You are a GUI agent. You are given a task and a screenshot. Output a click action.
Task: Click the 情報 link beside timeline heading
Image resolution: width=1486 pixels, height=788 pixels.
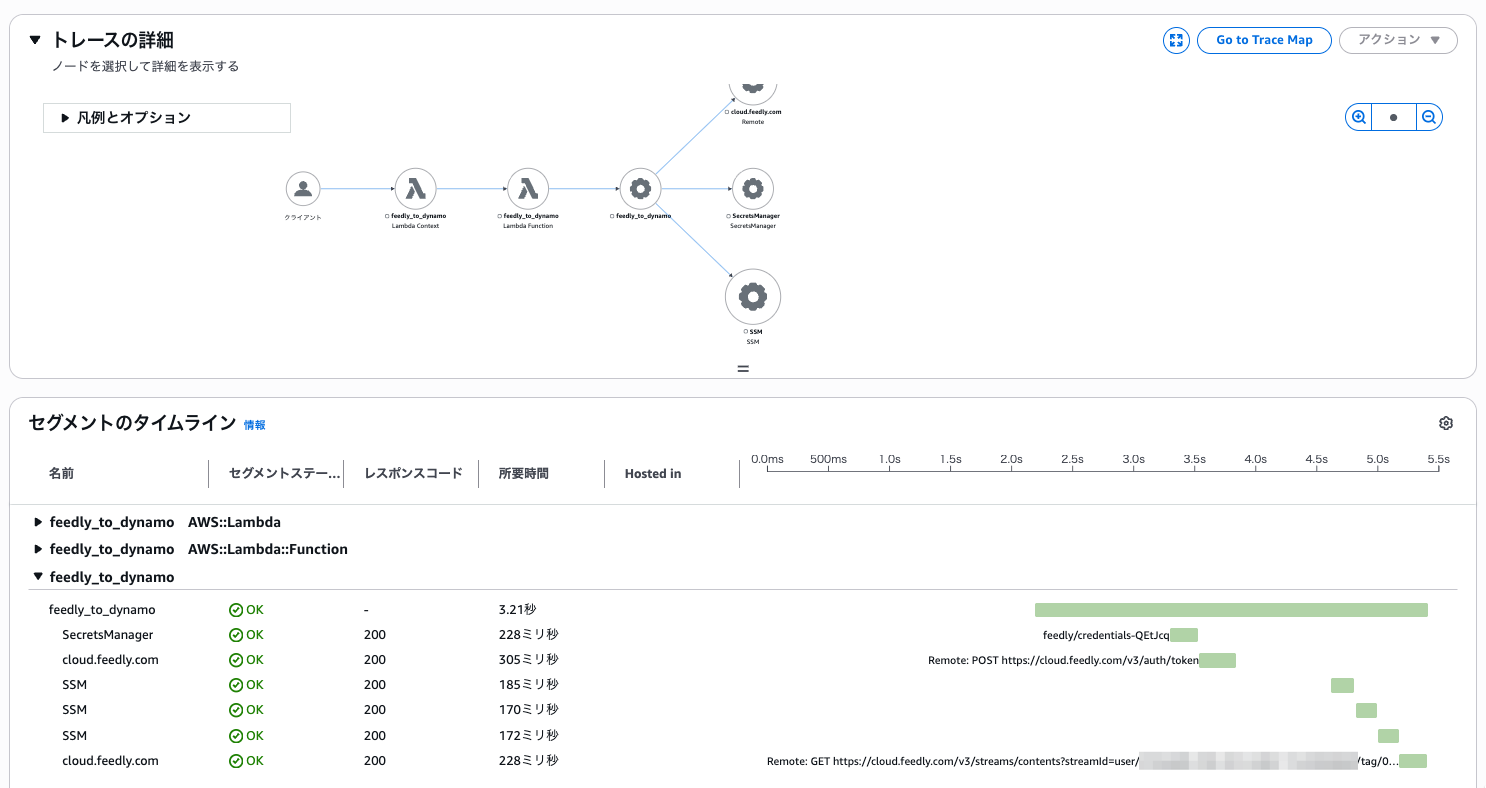pos(255,425)
